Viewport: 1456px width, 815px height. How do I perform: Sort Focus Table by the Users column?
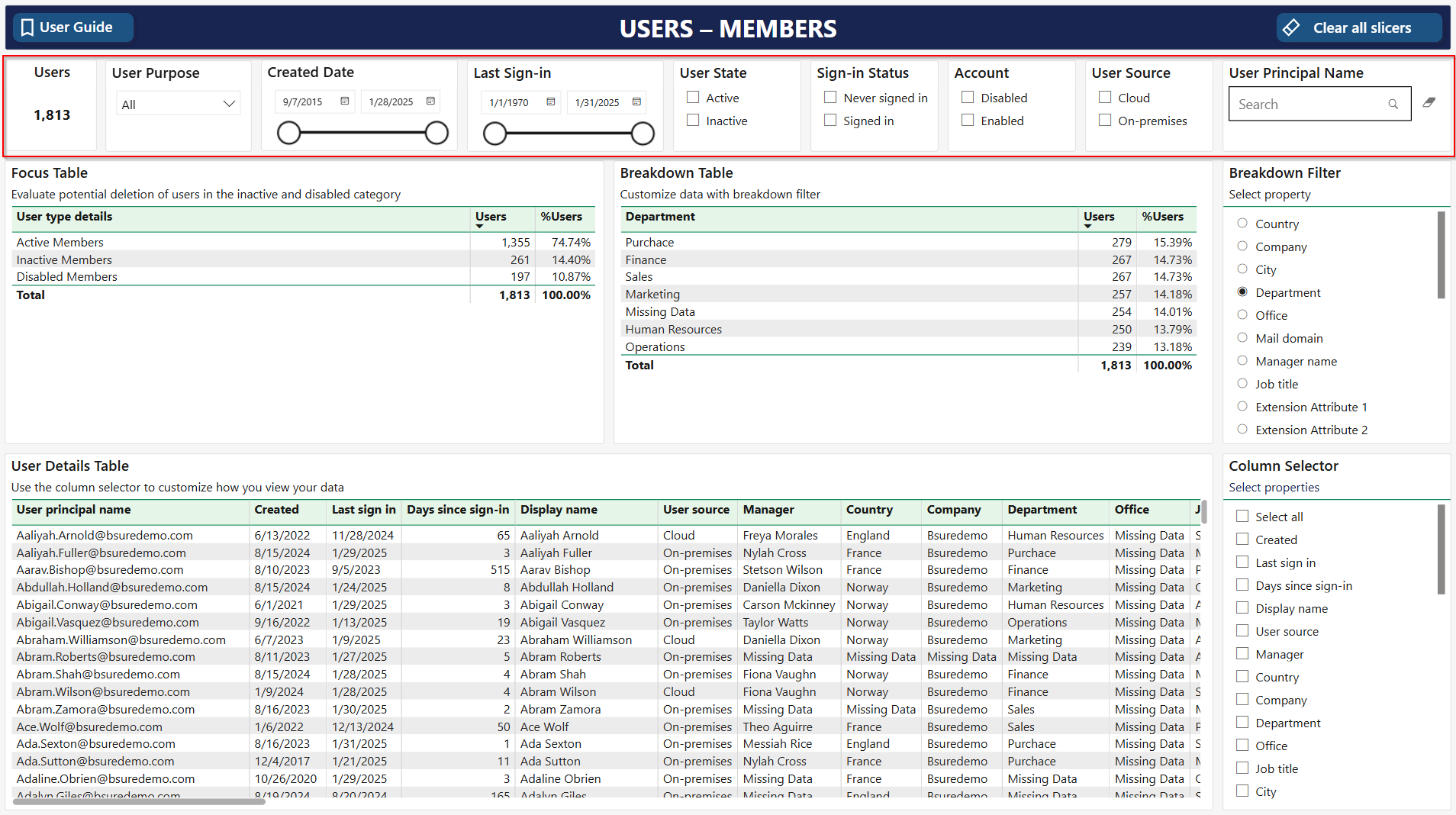tap(491, 217)
